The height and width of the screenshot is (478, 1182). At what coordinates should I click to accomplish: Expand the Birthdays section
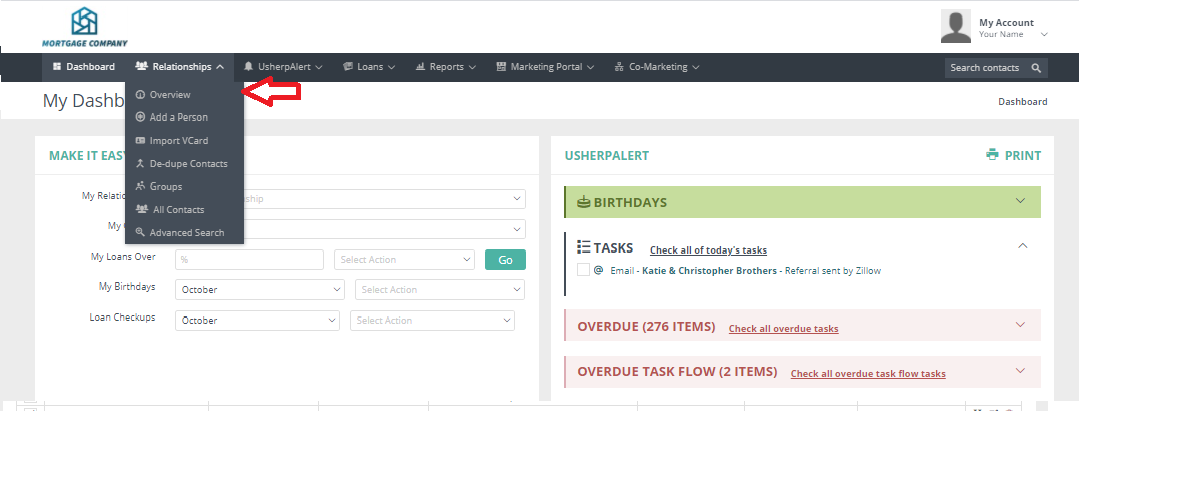click(1020, 201)
